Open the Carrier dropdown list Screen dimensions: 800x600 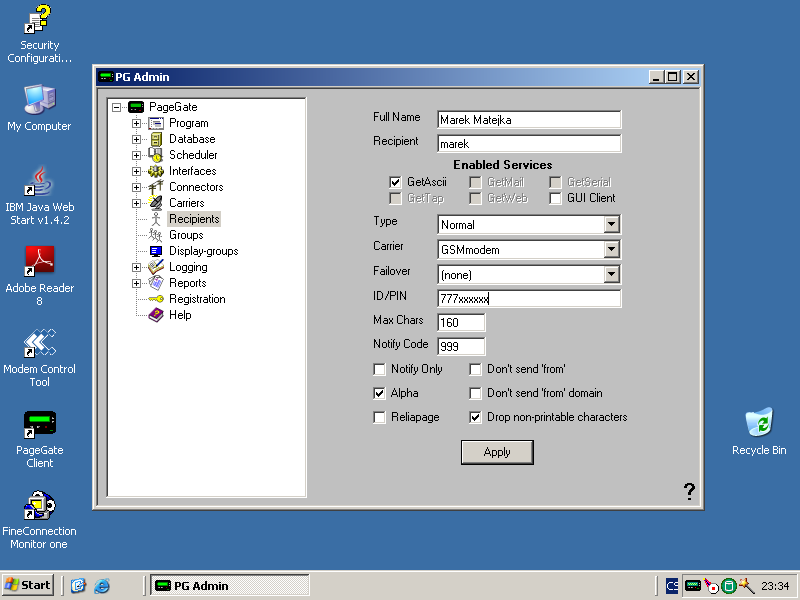611,249
